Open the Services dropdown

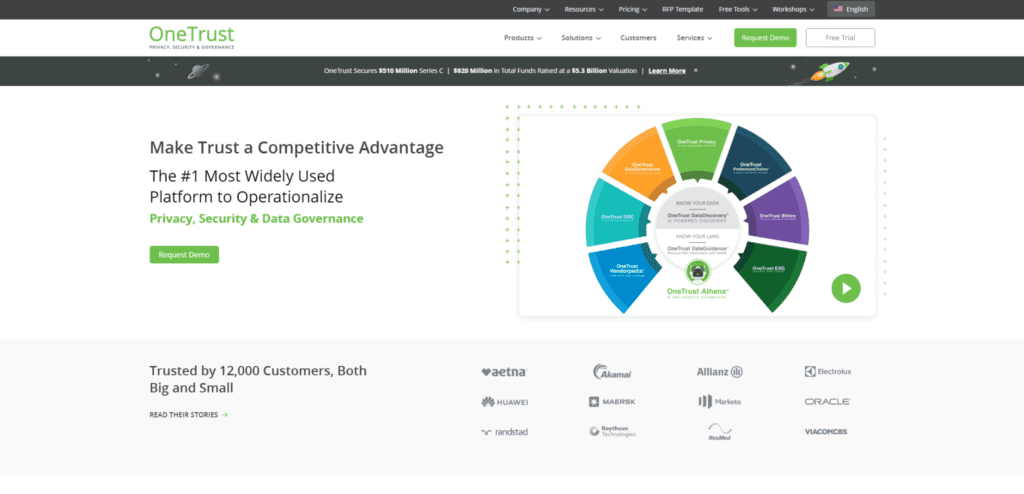tap(694, 38)
